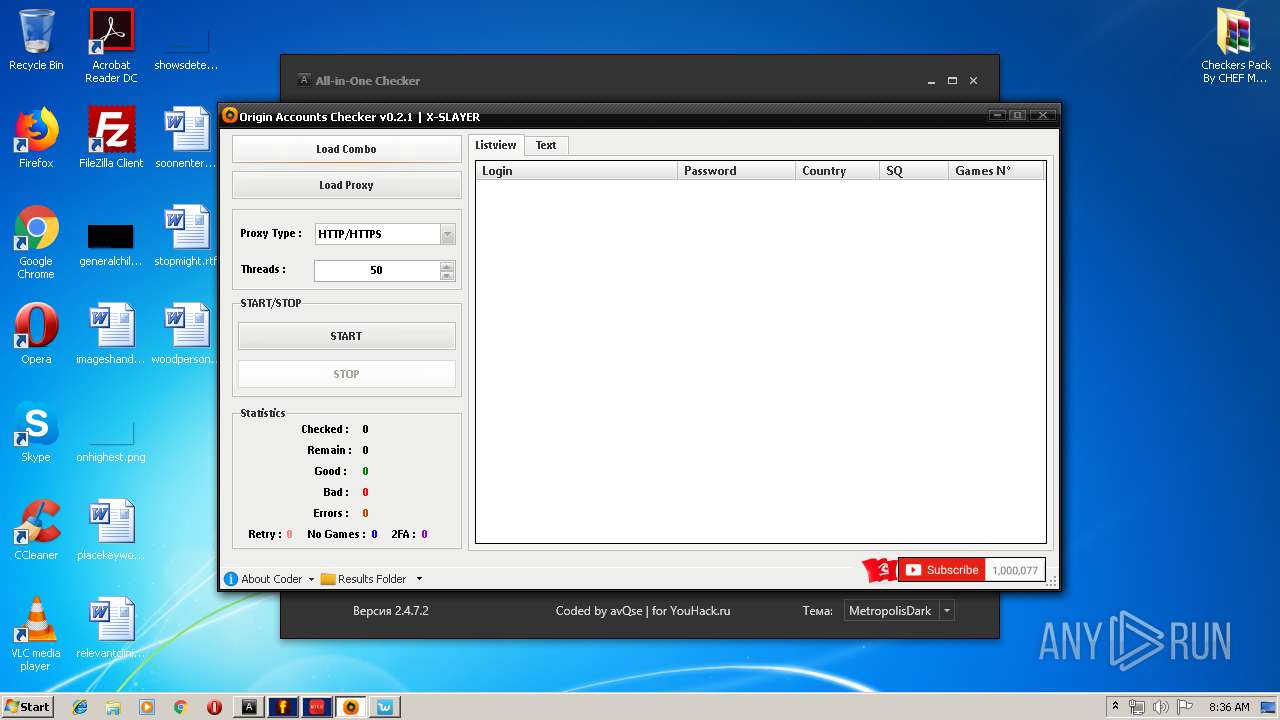1280x720 pixels.
Task: Select the stopmight.rtf document
Action: point(186,236)
